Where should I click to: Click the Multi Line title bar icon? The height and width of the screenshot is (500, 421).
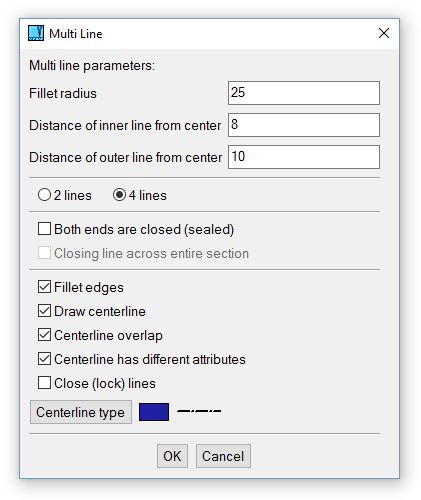(x=36, y=33)
